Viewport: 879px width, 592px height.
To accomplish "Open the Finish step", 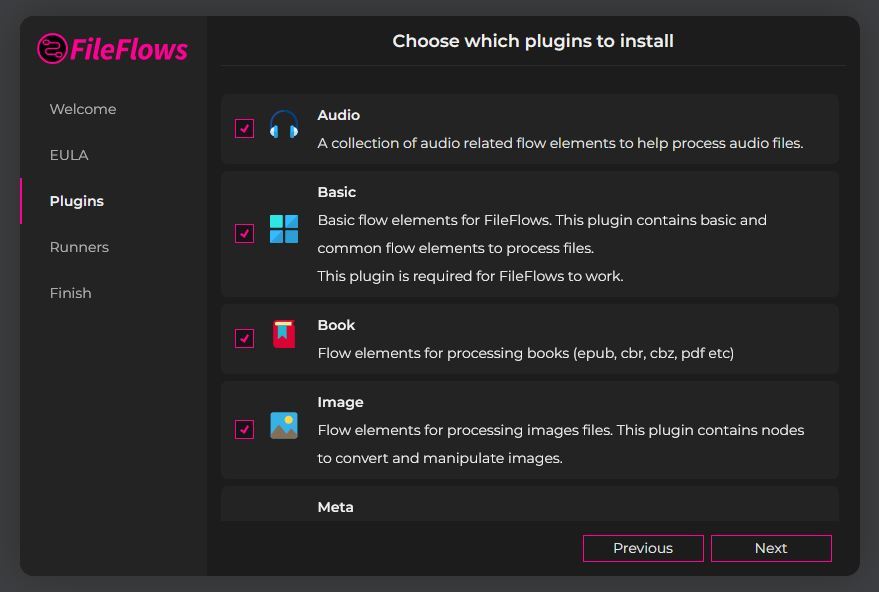I will (x=71, y=293).
